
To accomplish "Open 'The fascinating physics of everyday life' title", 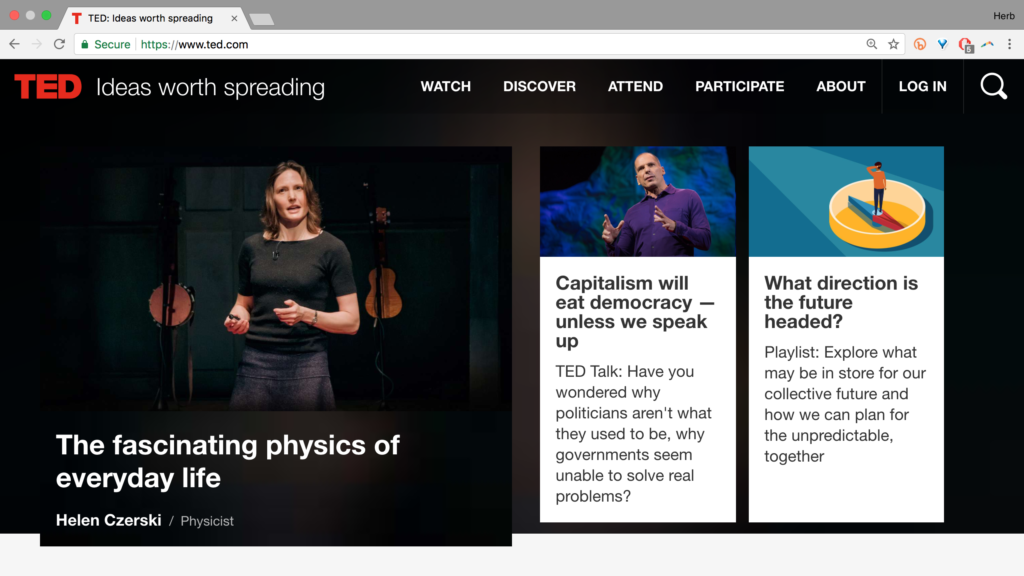I will (227, 461).
